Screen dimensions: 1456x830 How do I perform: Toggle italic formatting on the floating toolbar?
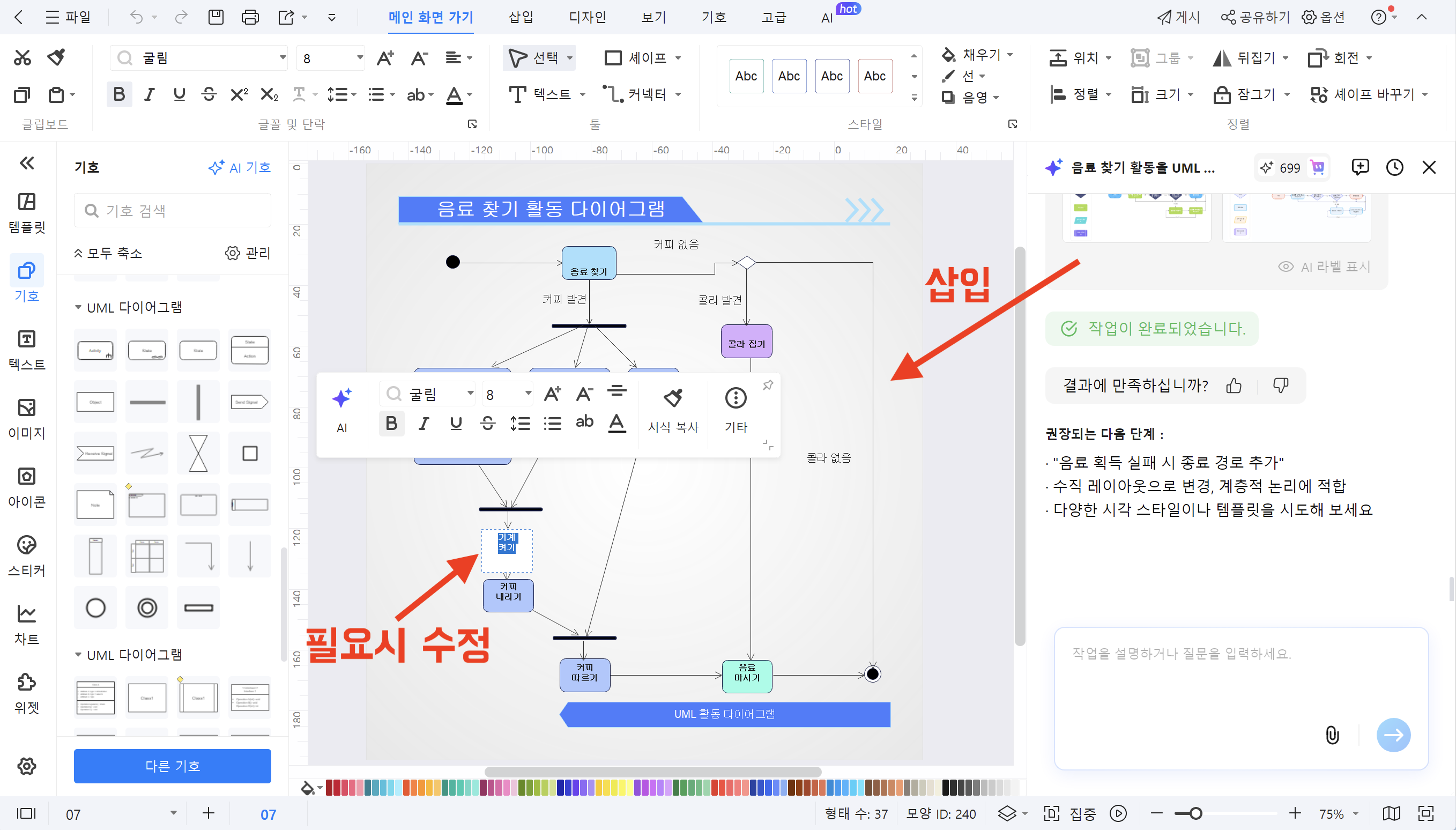coord(424,423)
